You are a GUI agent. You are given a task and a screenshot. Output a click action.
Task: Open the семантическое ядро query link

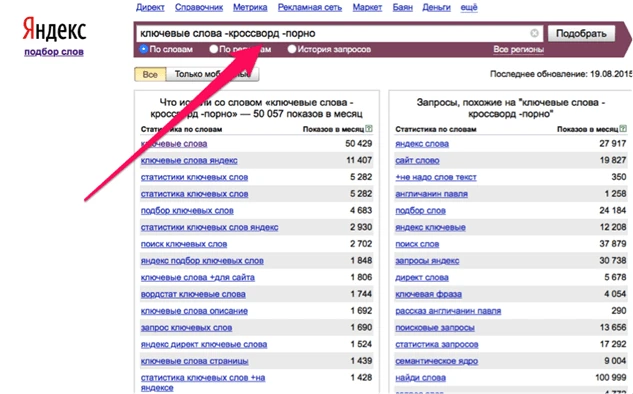(436, 361)
